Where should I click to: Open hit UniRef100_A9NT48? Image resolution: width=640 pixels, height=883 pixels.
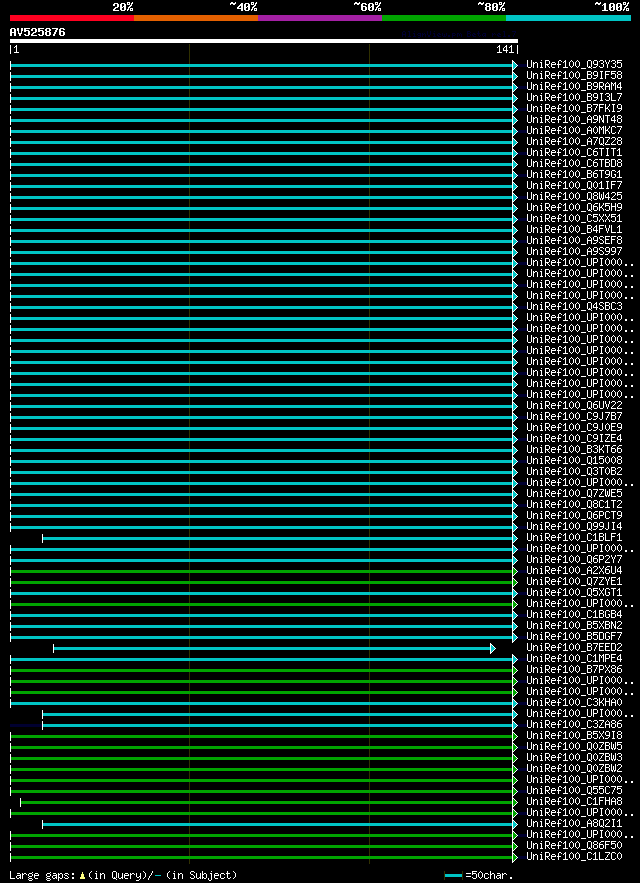pos(574,119)
